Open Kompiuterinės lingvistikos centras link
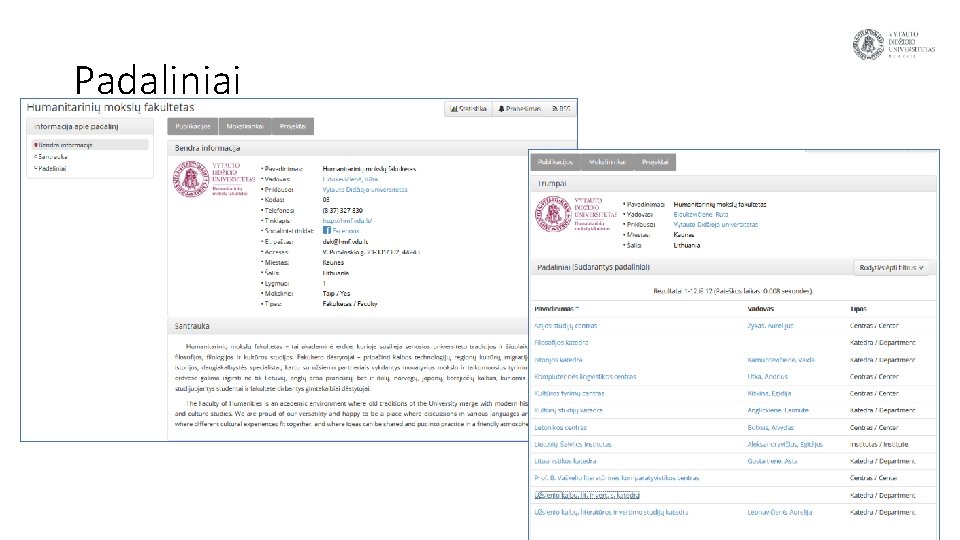 pyautogui.click(x=585, y=377)
